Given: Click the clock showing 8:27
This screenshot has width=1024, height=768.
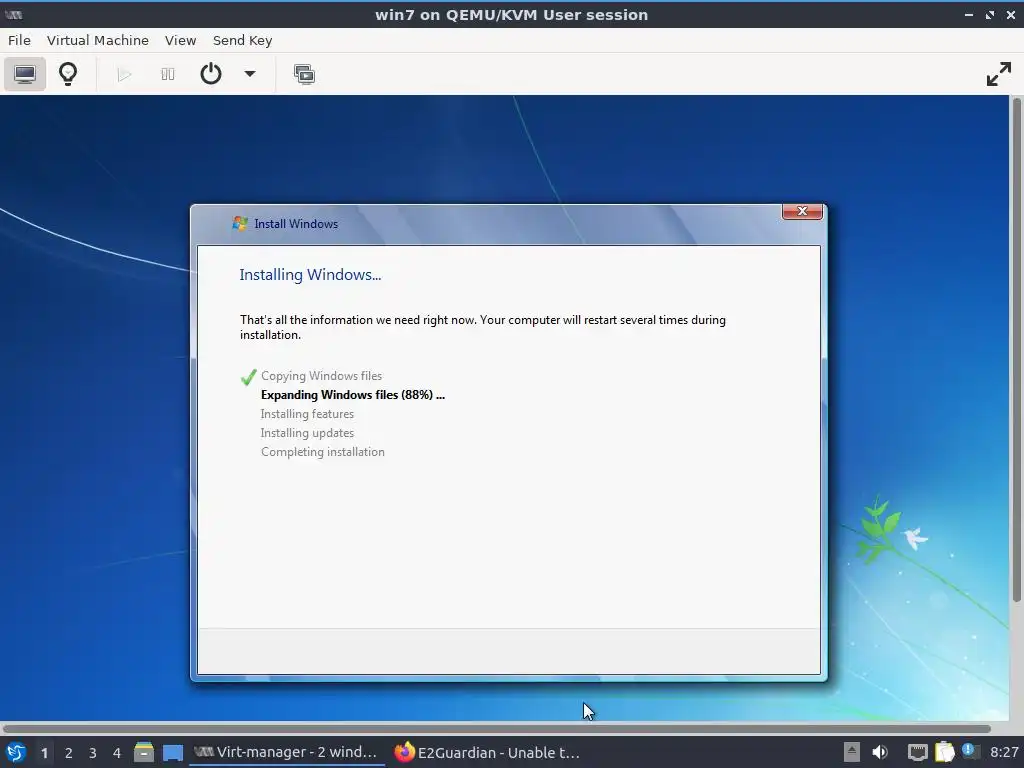Looking at the screenshot, I should click(x=1004, y=752).
